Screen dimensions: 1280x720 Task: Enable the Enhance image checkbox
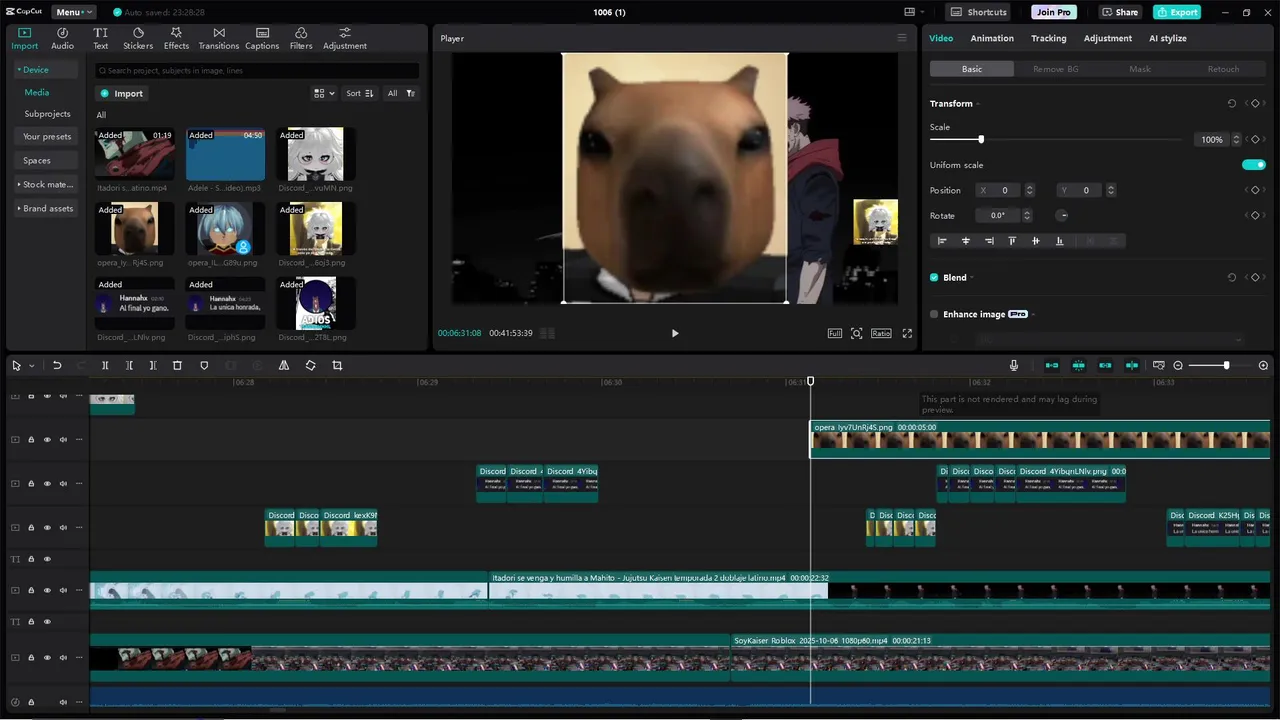(934, 314)
